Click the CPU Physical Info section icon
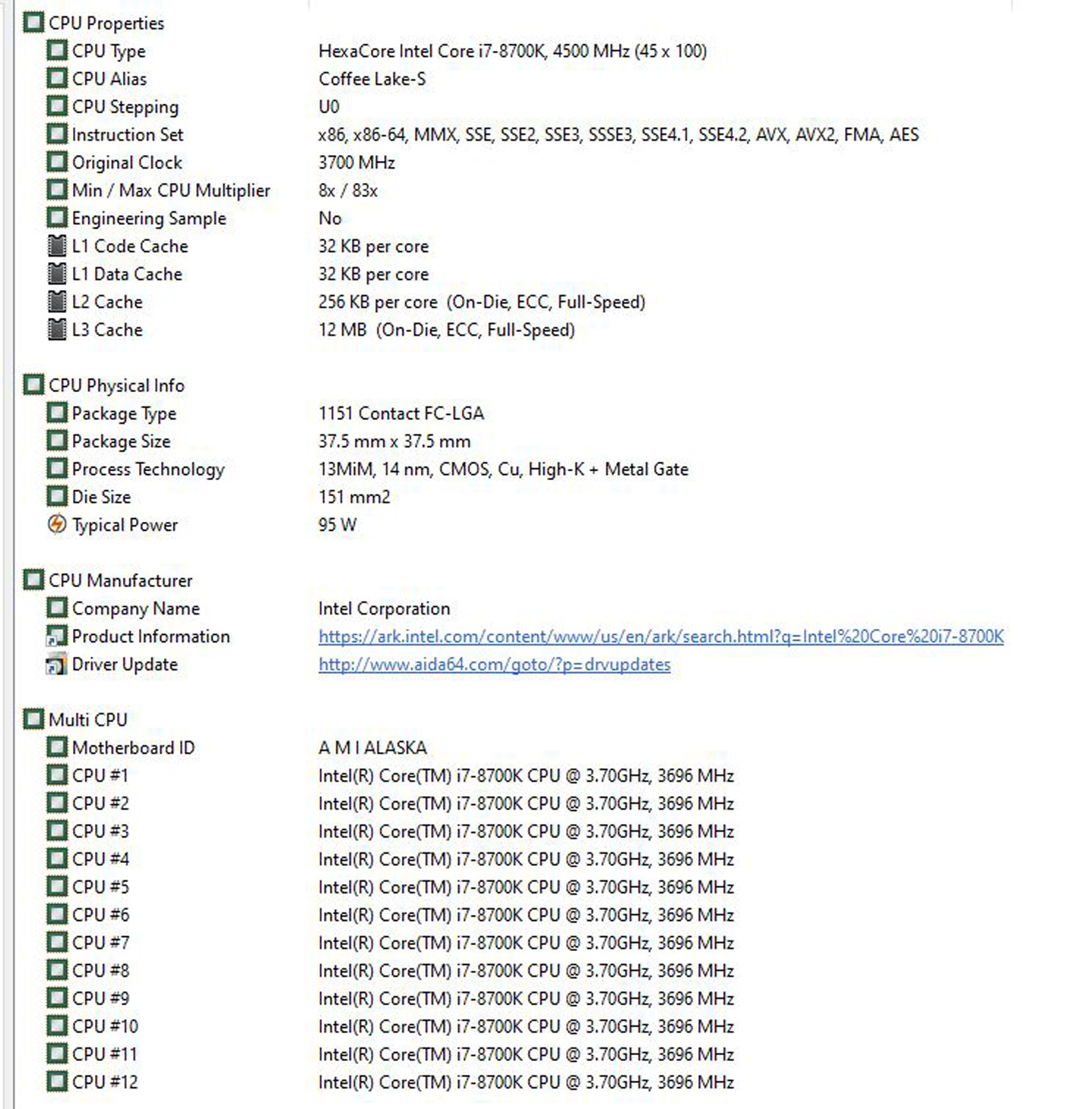Image resolution: width=1092 pixels, height=1109 pixels. (x=33, y=385)
